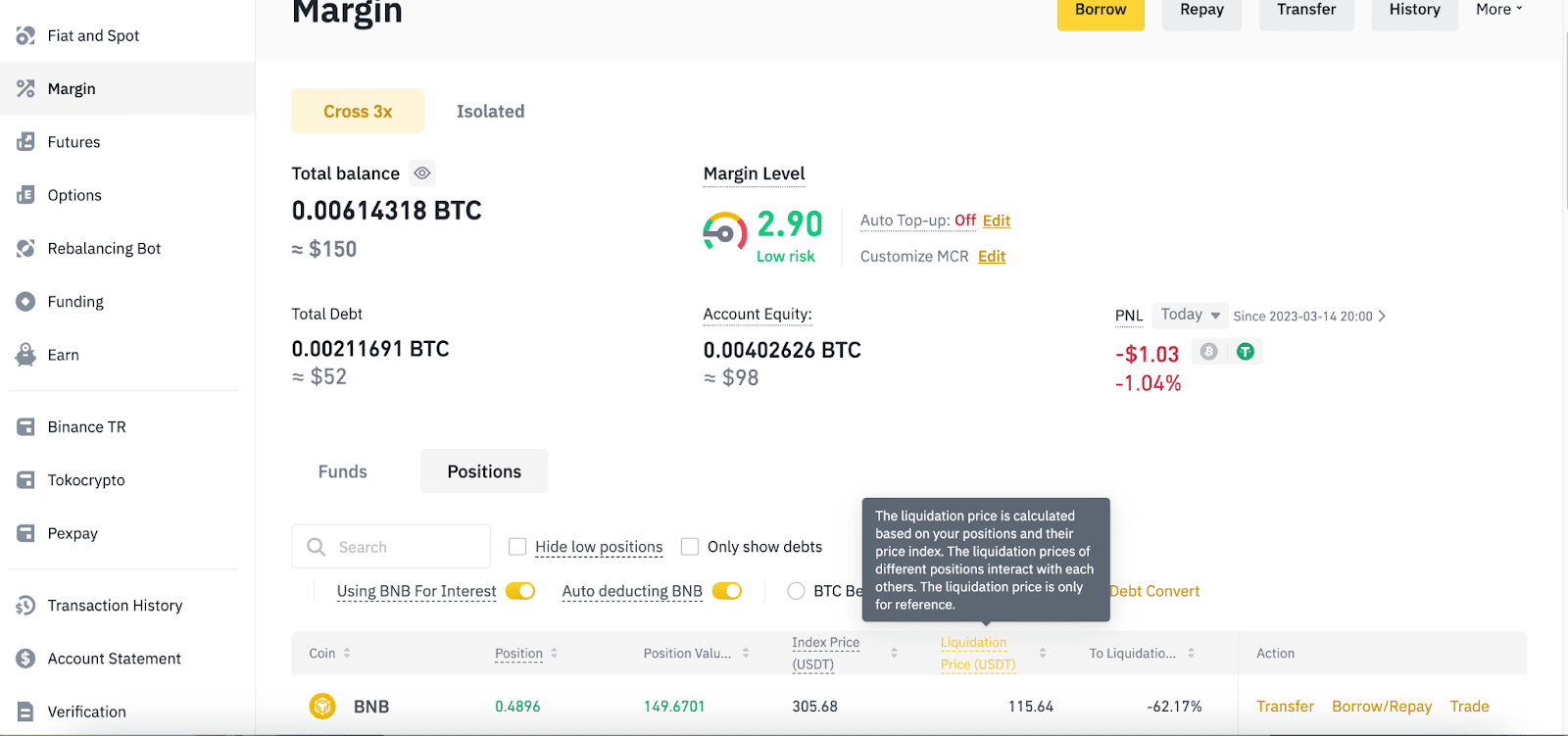Edit Auto Top-up setting
The width and height of the screenshot is (1568, 736).
pos(997,221)
